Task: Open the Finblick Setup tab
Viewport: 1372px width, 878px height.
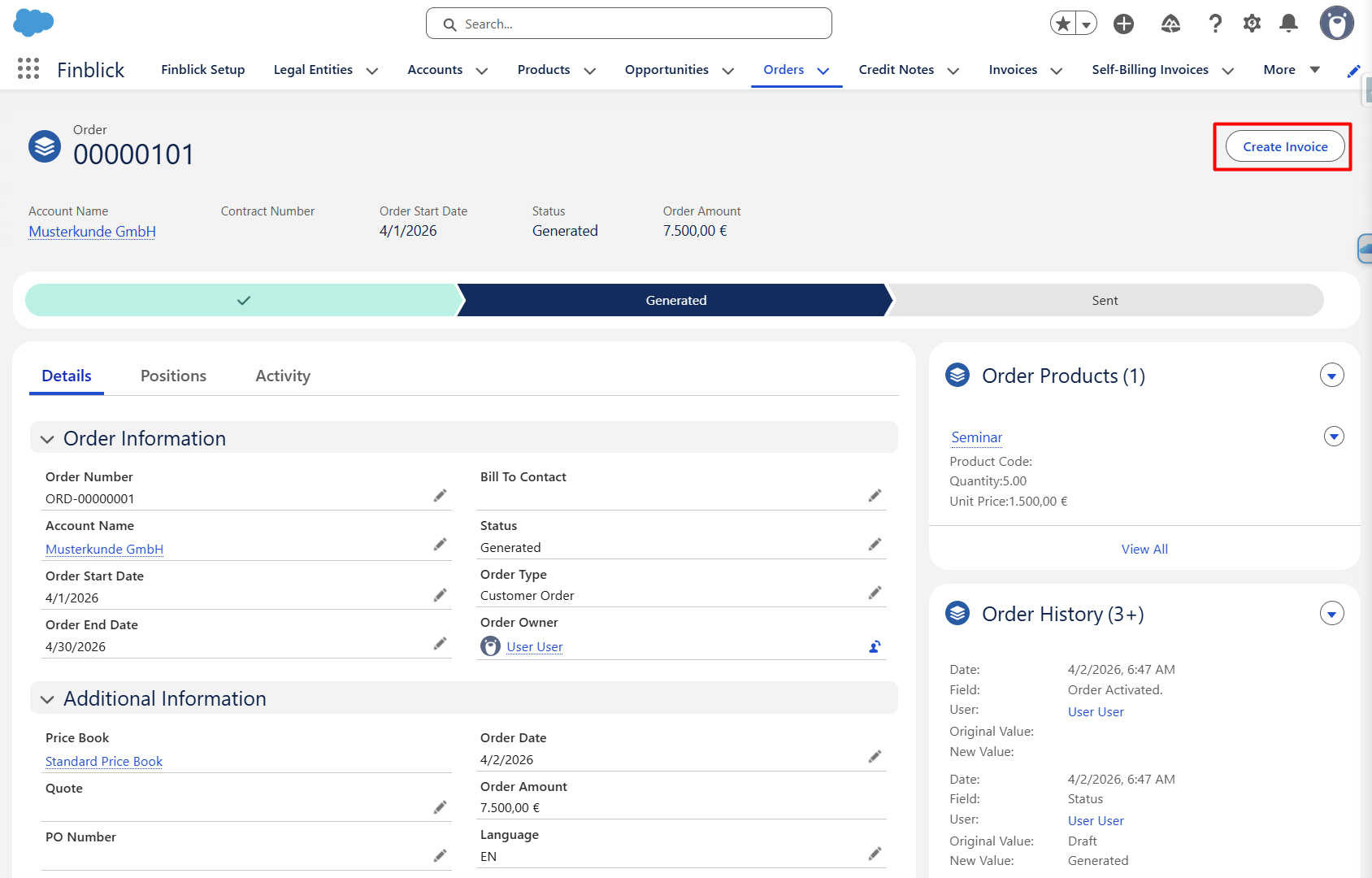Action: tap(203, 70)
